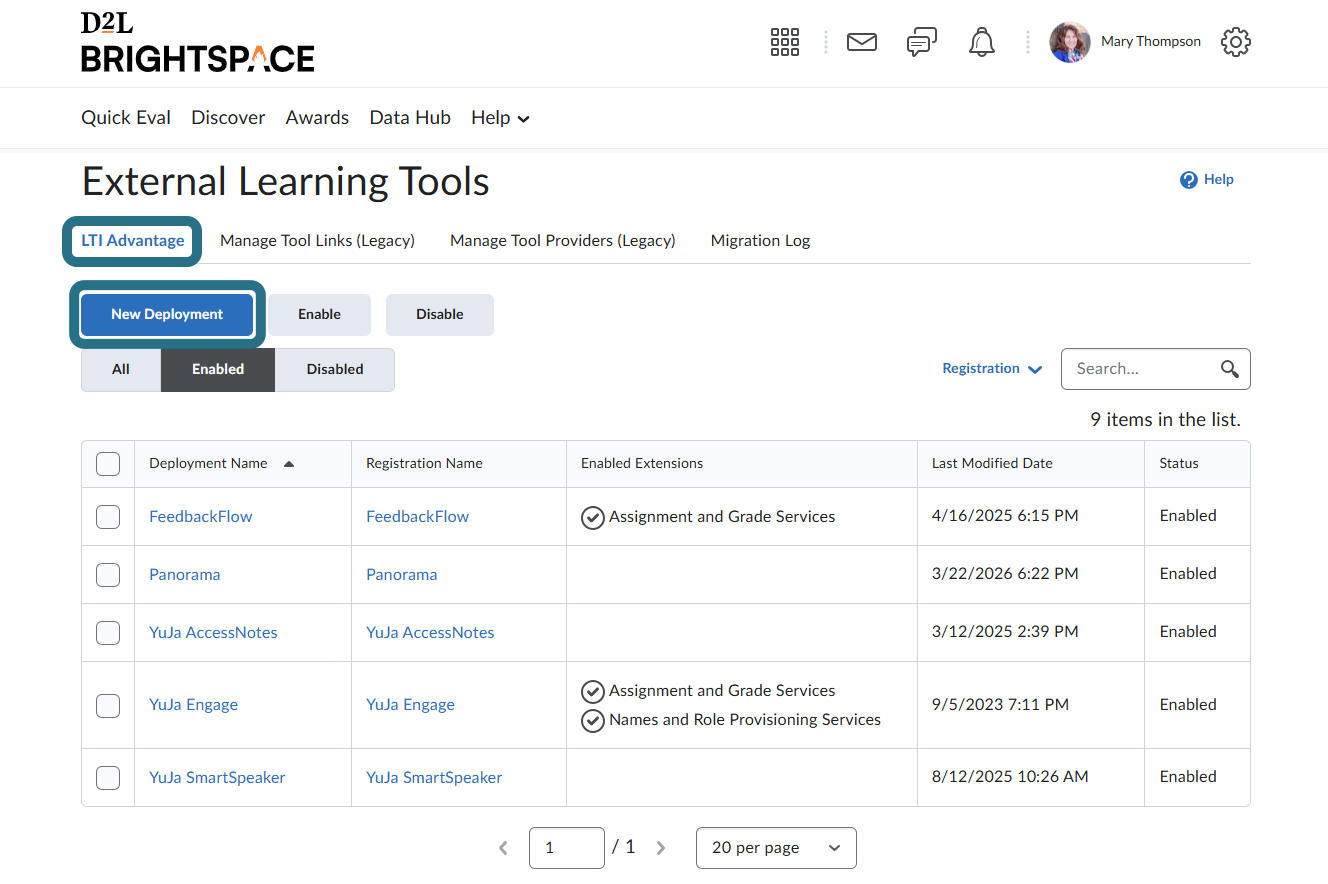Check the YuJa Engage row checkbox
The image size is (1328, 884).
[108, 705]
